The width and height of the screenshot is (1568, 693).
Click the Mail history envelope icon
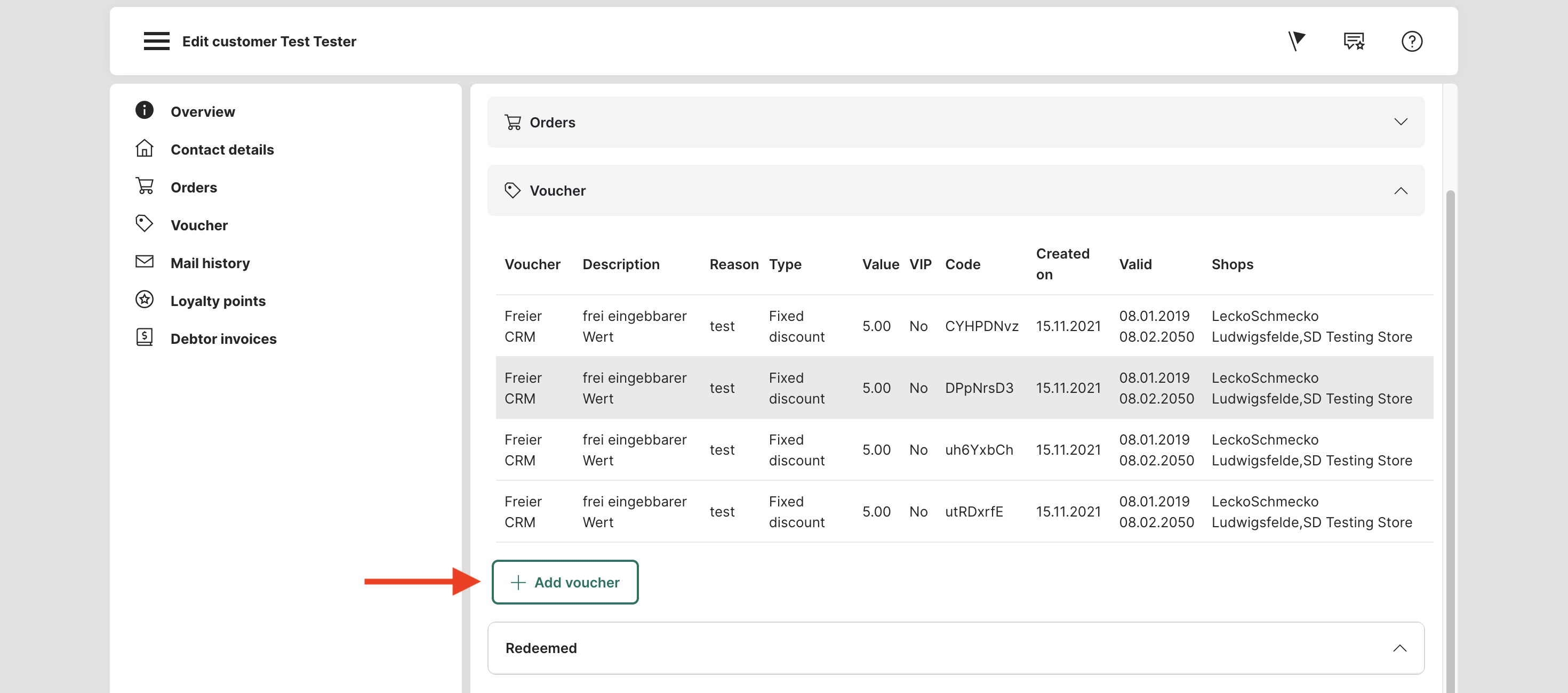pos(144,262)
